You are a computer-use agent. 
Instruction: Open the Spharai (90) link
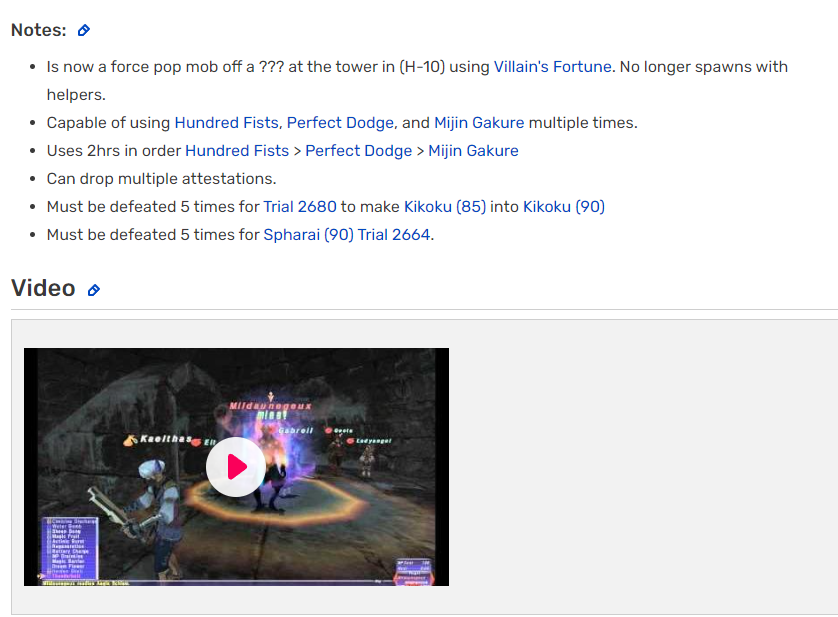(x=308, y=235)
